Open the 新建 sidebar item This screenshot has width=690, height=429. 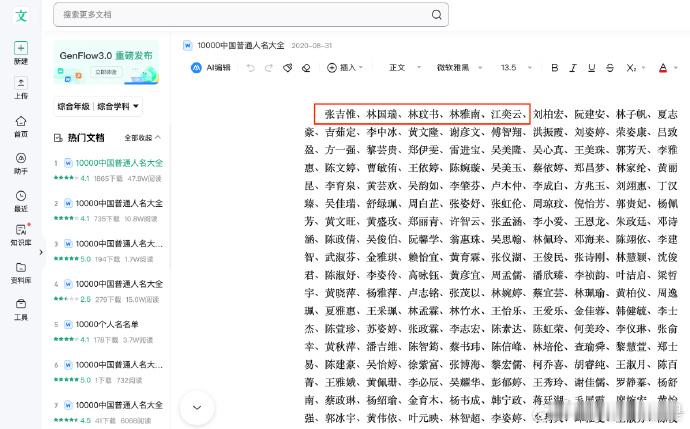pyautogui.click(x=21, y=53)
